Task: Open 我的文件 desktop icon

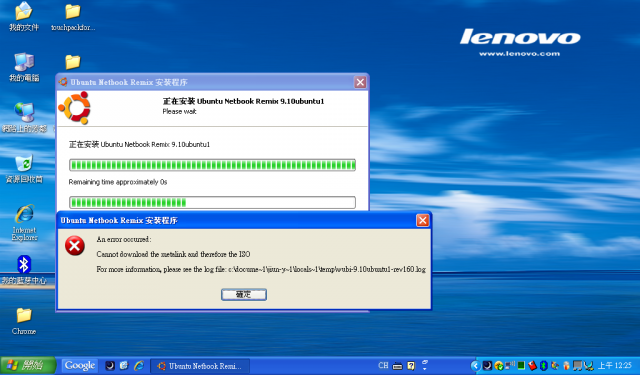Action: coord(24,16)
